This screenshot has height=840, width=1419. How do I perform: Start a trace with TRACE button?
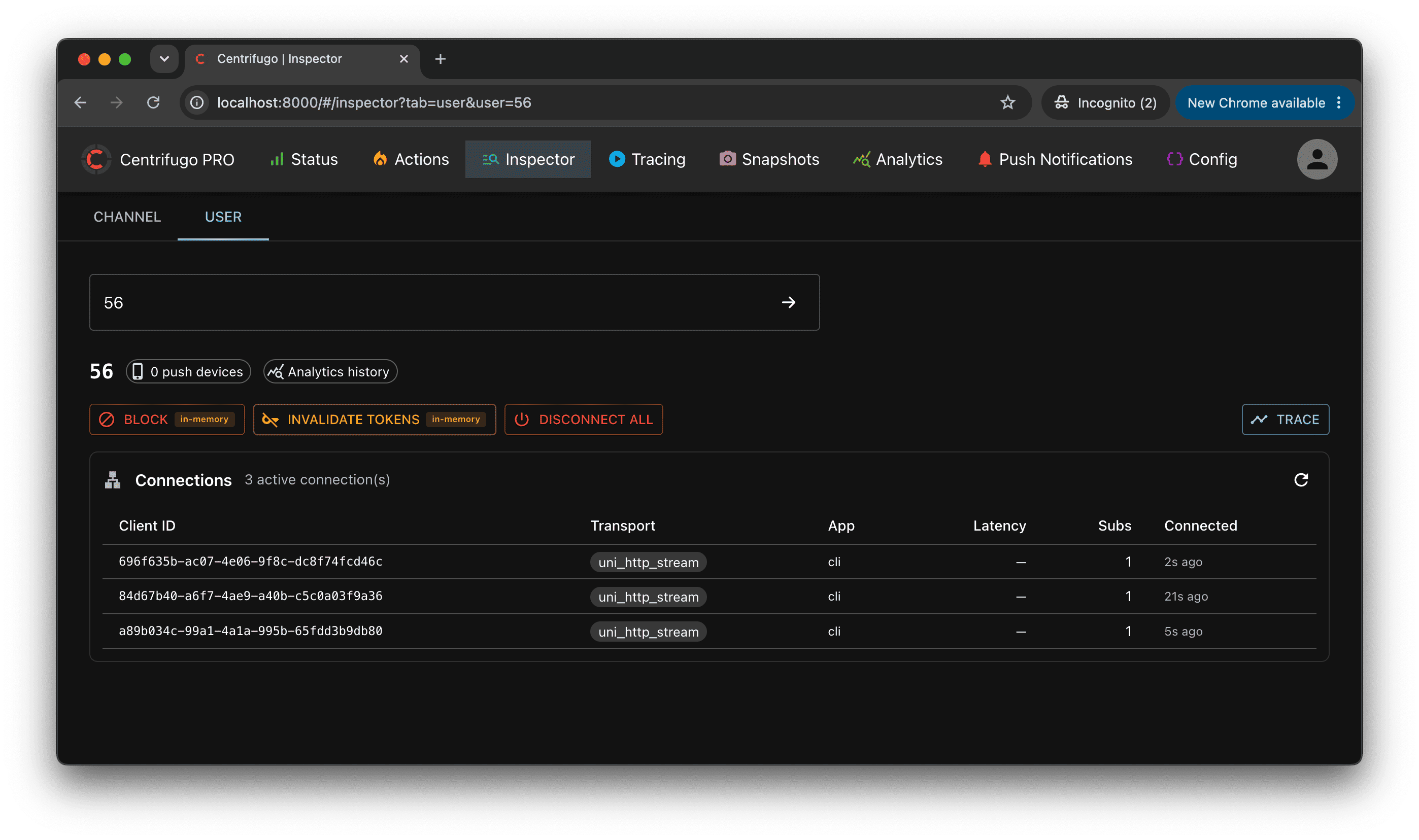1285,419
